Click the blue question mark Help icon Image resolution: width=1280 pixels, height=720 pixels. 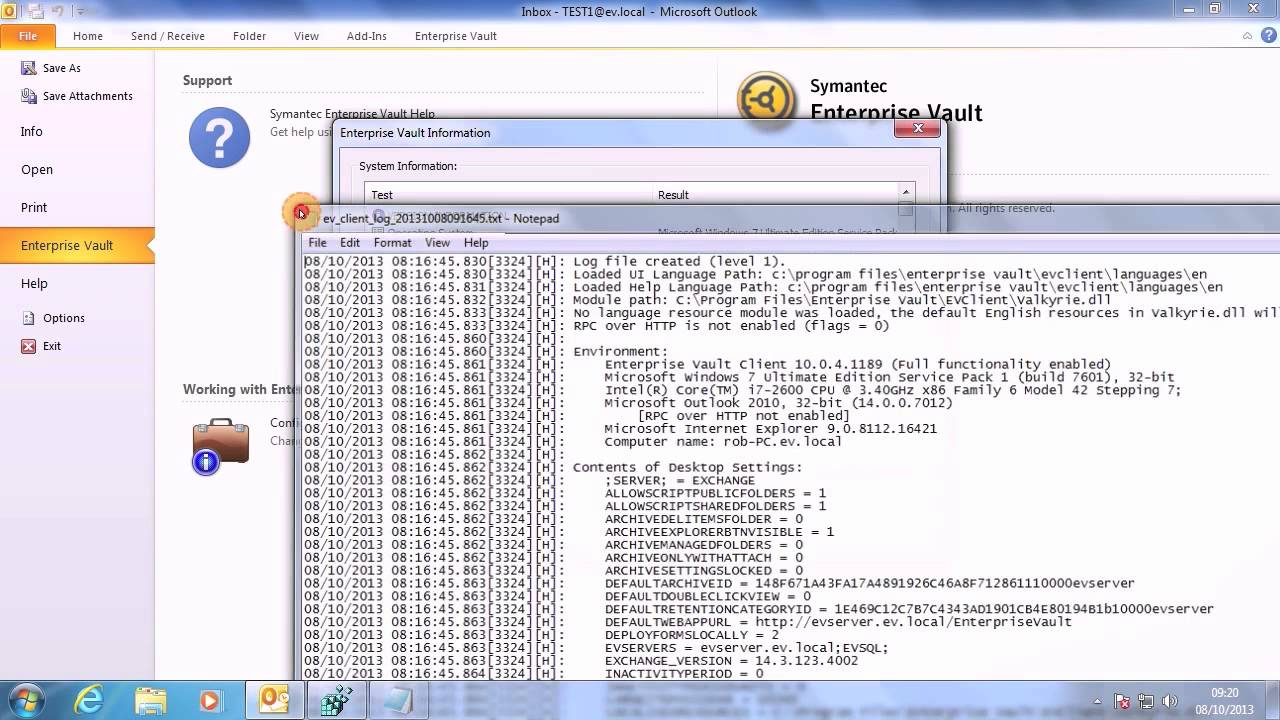220,137
